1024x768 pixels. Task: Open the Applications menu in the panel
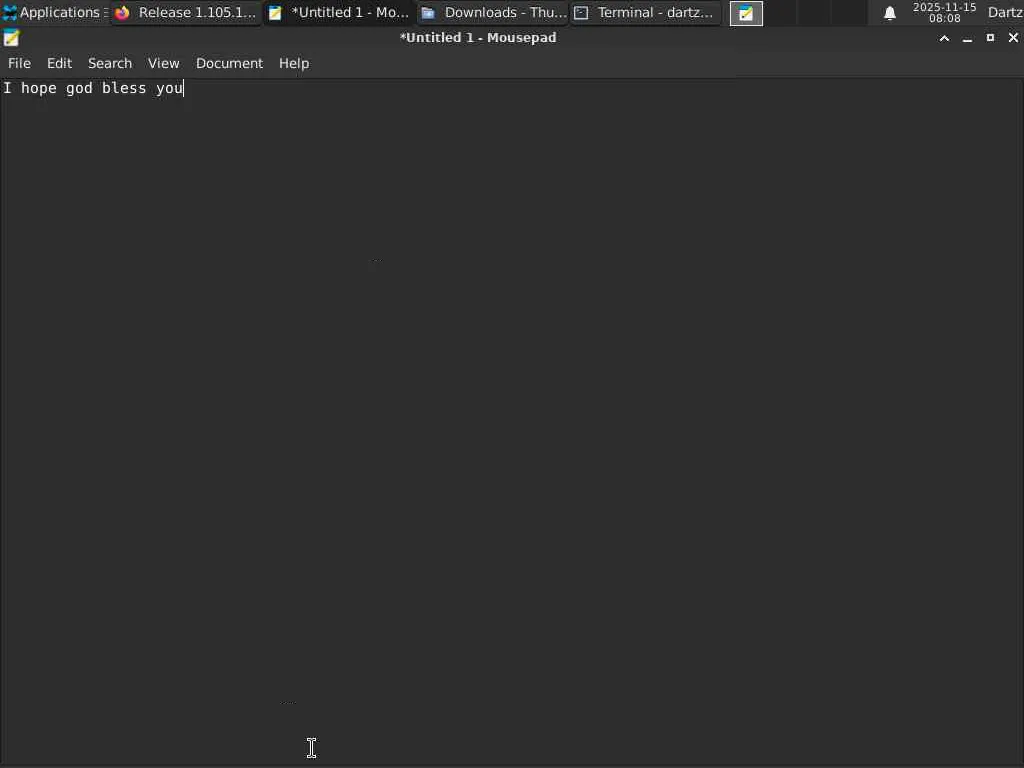(x=55, y=12)
